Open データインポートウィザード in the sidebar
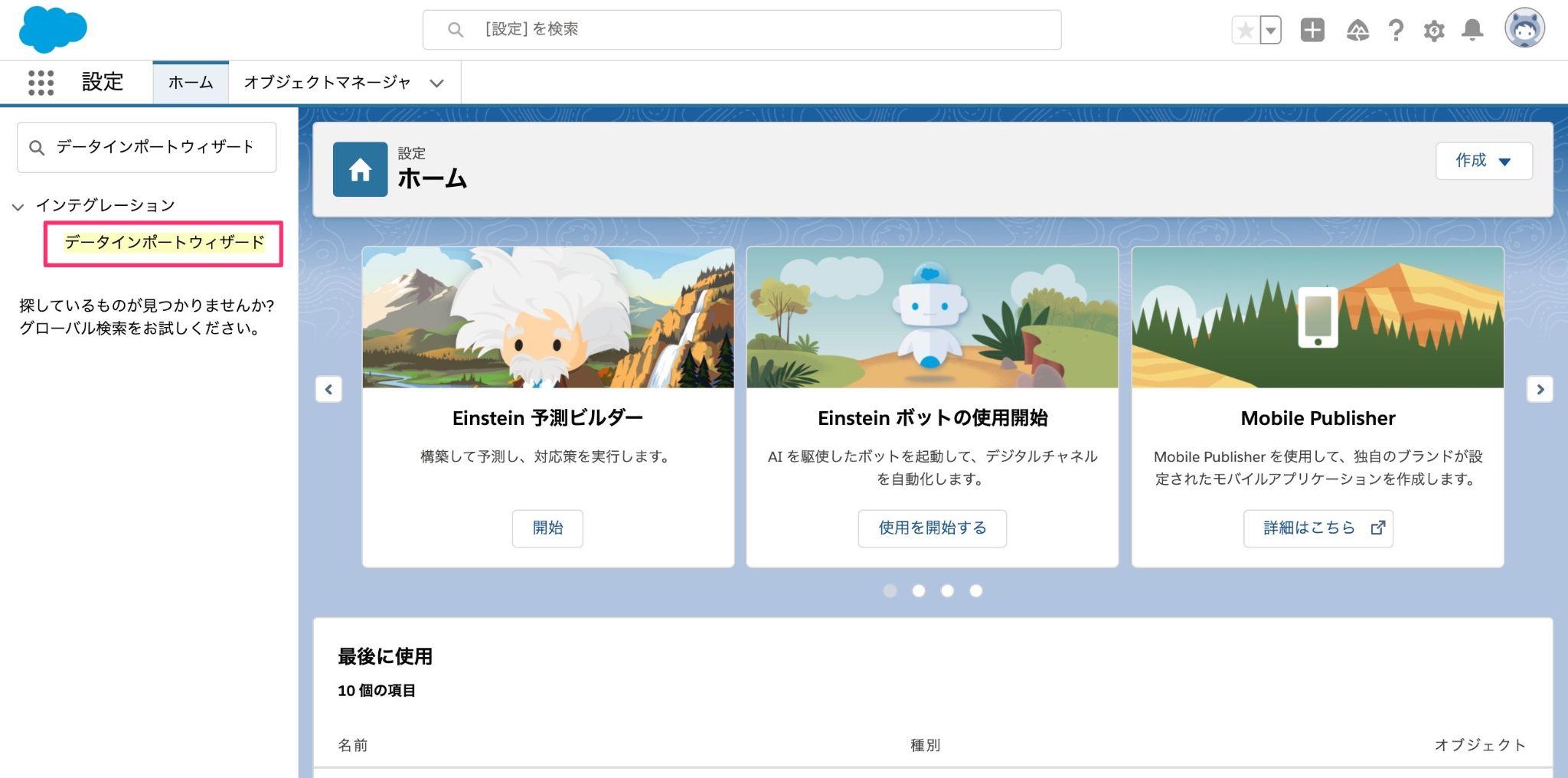This screenshot has height=778, width=1568. point(165,243)
